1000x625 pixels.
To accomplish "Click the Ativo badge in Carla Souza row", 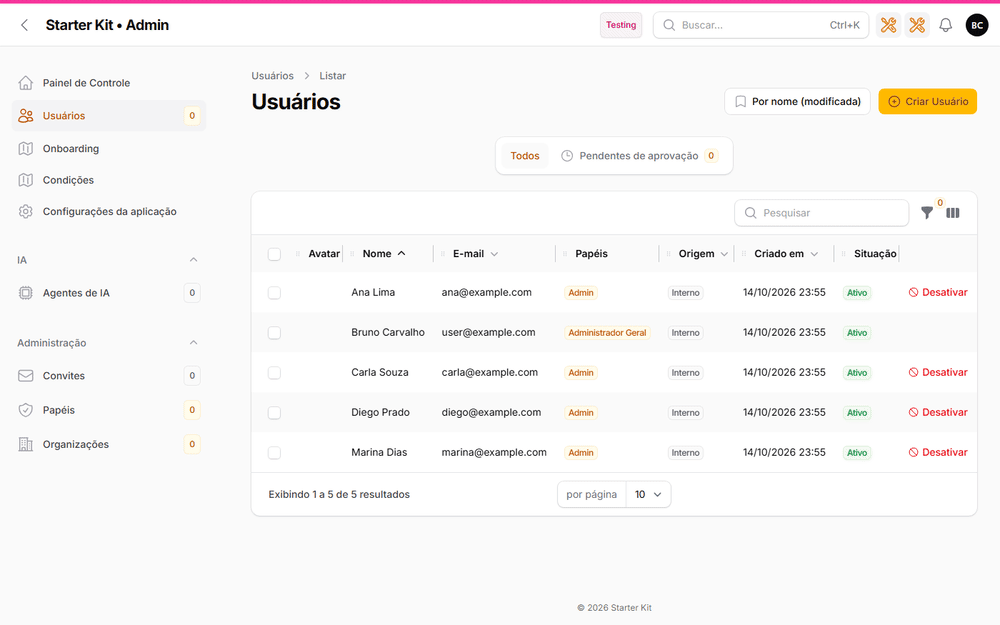I will pos(857,373).
